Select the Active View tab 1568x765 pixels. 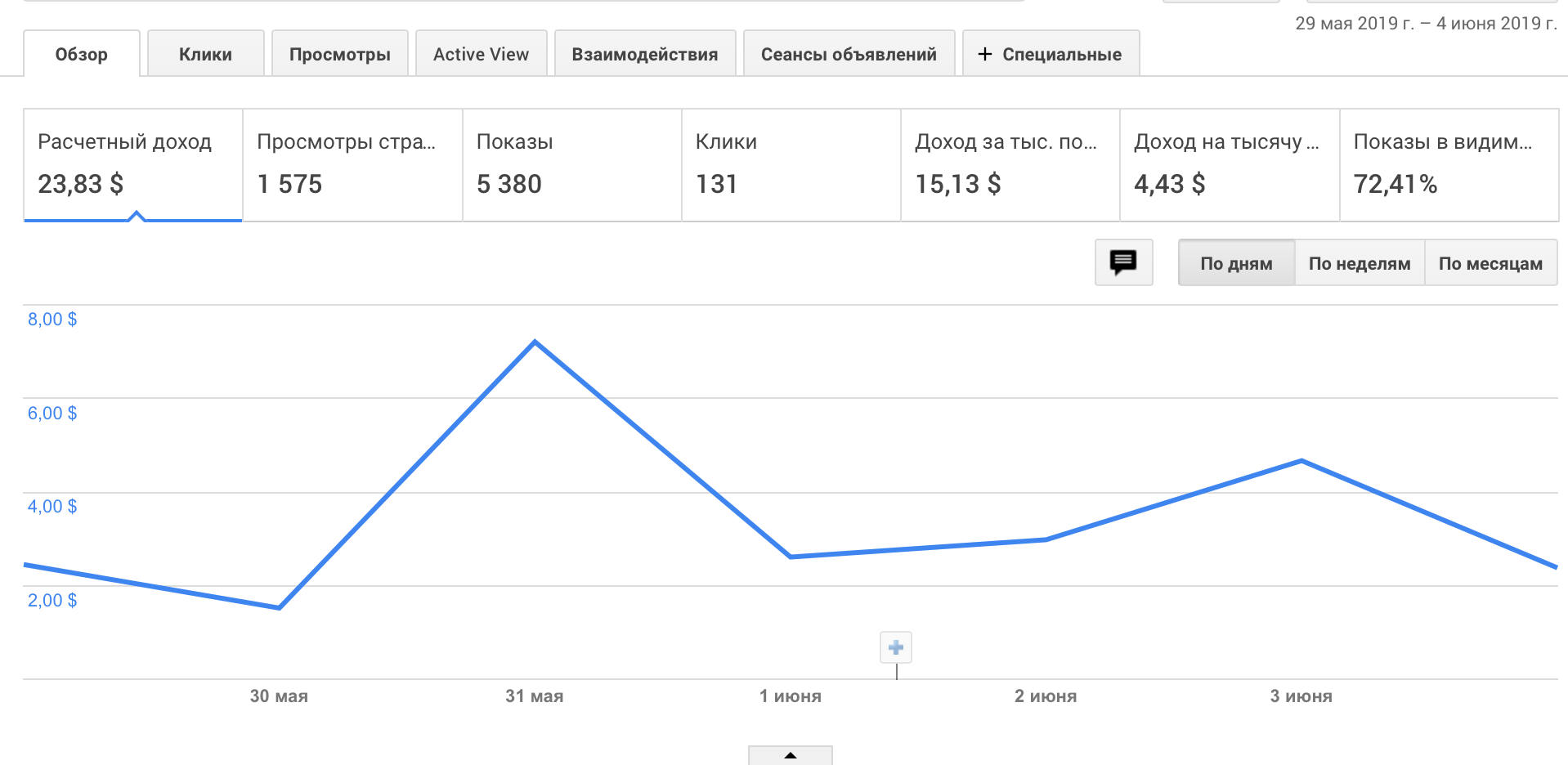click(x=481, y=55)
